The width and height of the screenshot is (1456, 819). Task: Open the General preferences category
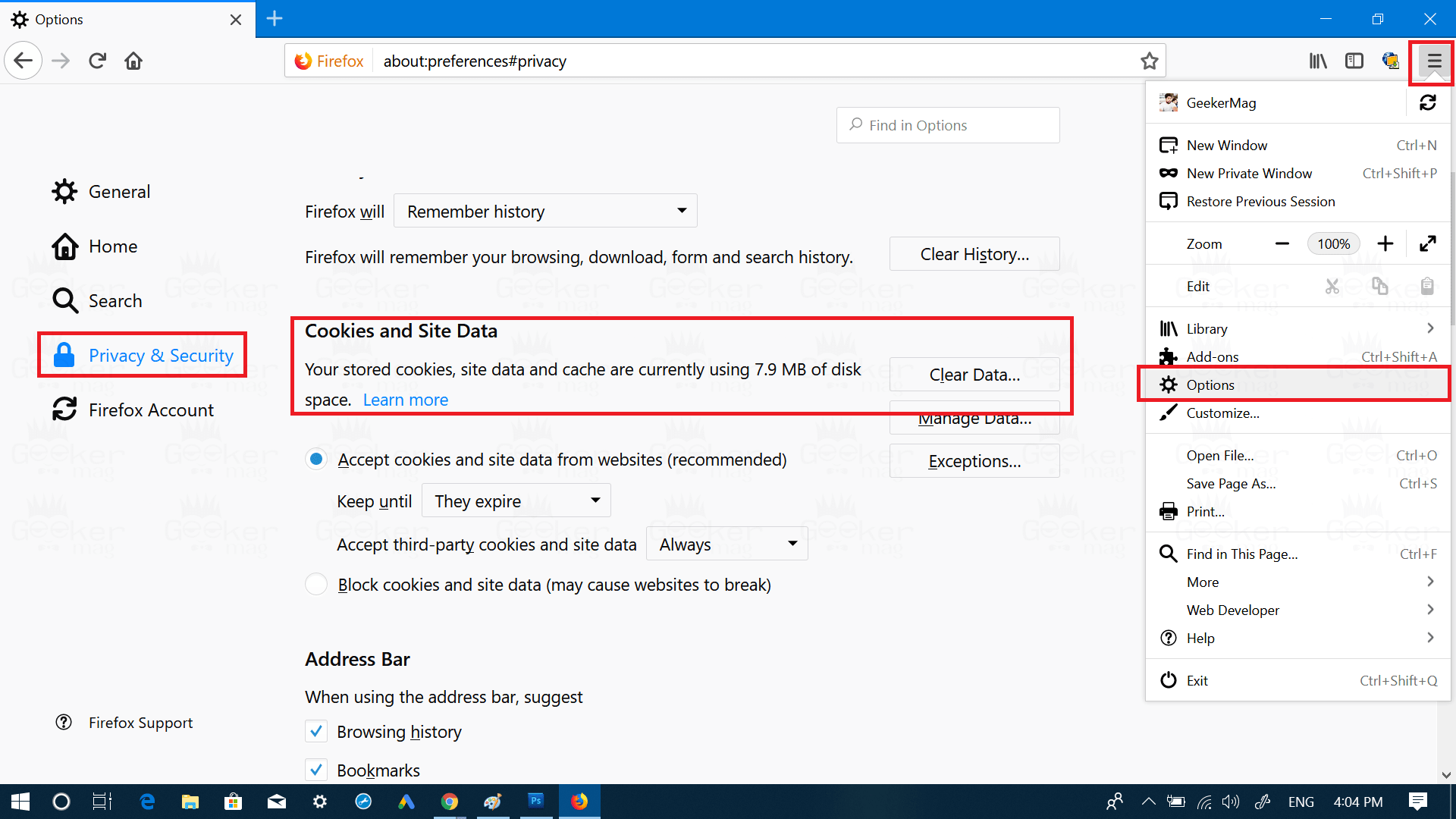[x=101, y=192]
